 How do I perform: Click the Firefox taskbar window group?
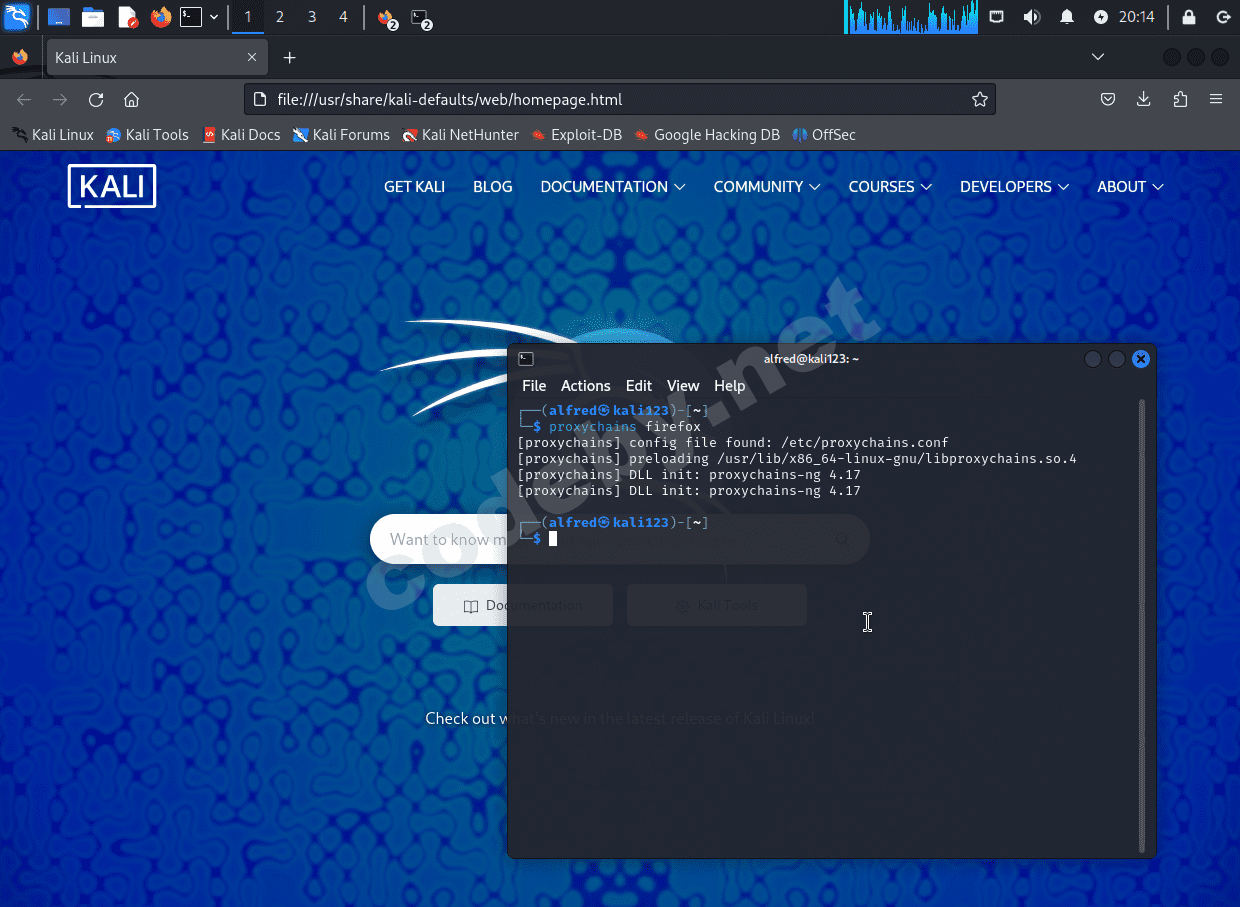(387, 18)
